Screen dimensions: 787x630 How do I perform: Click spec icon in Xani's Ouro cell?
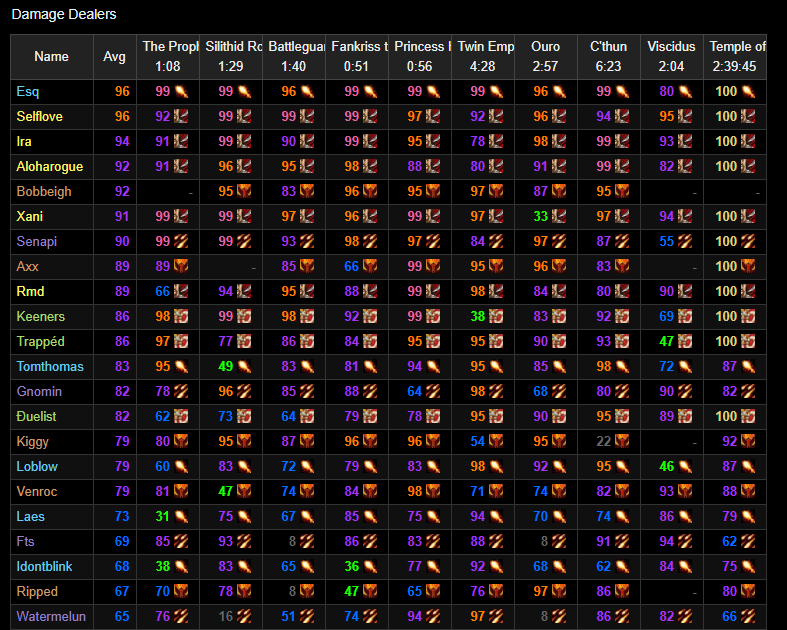coord(559,216)
